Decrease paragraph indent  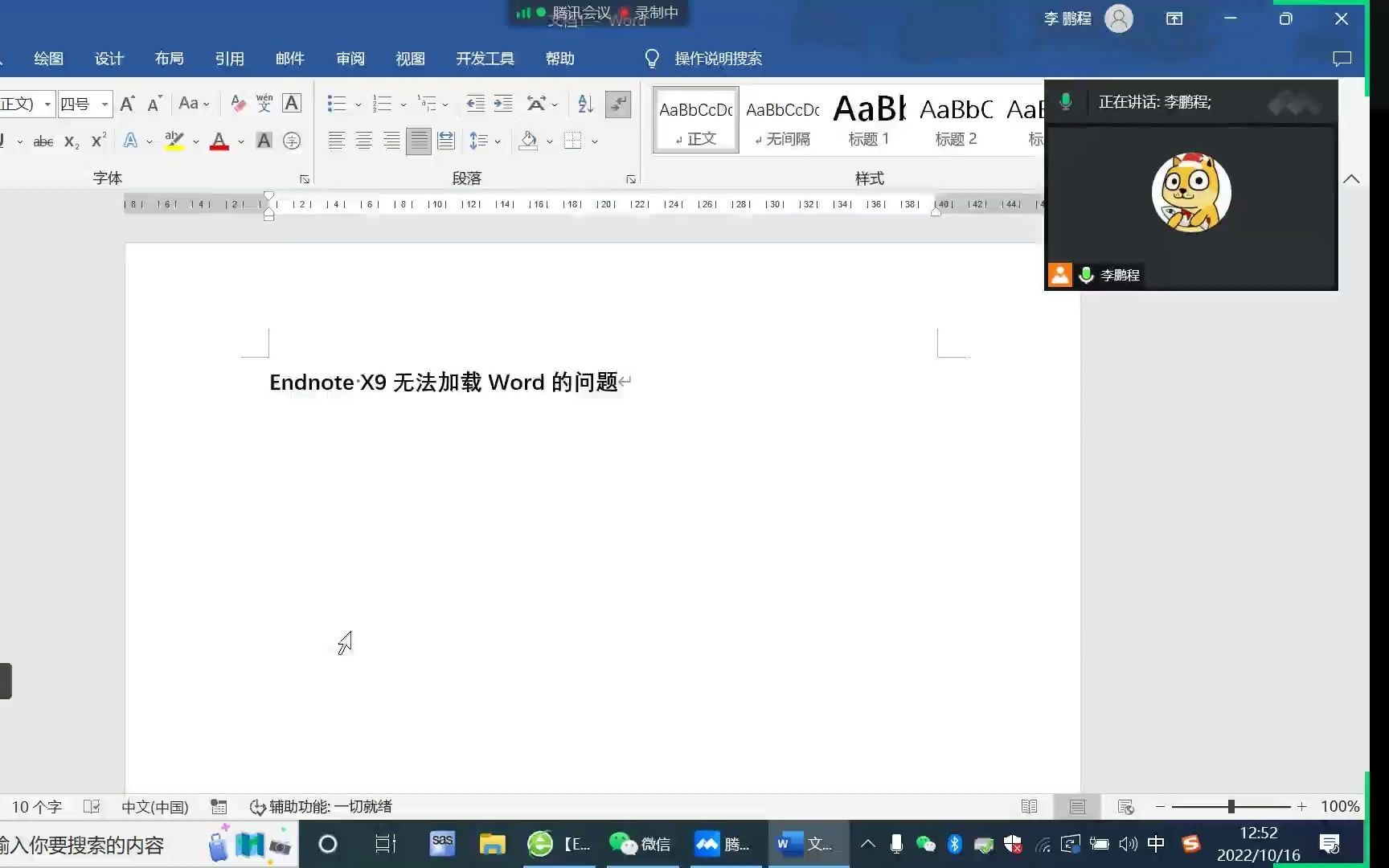pos(476,104)
